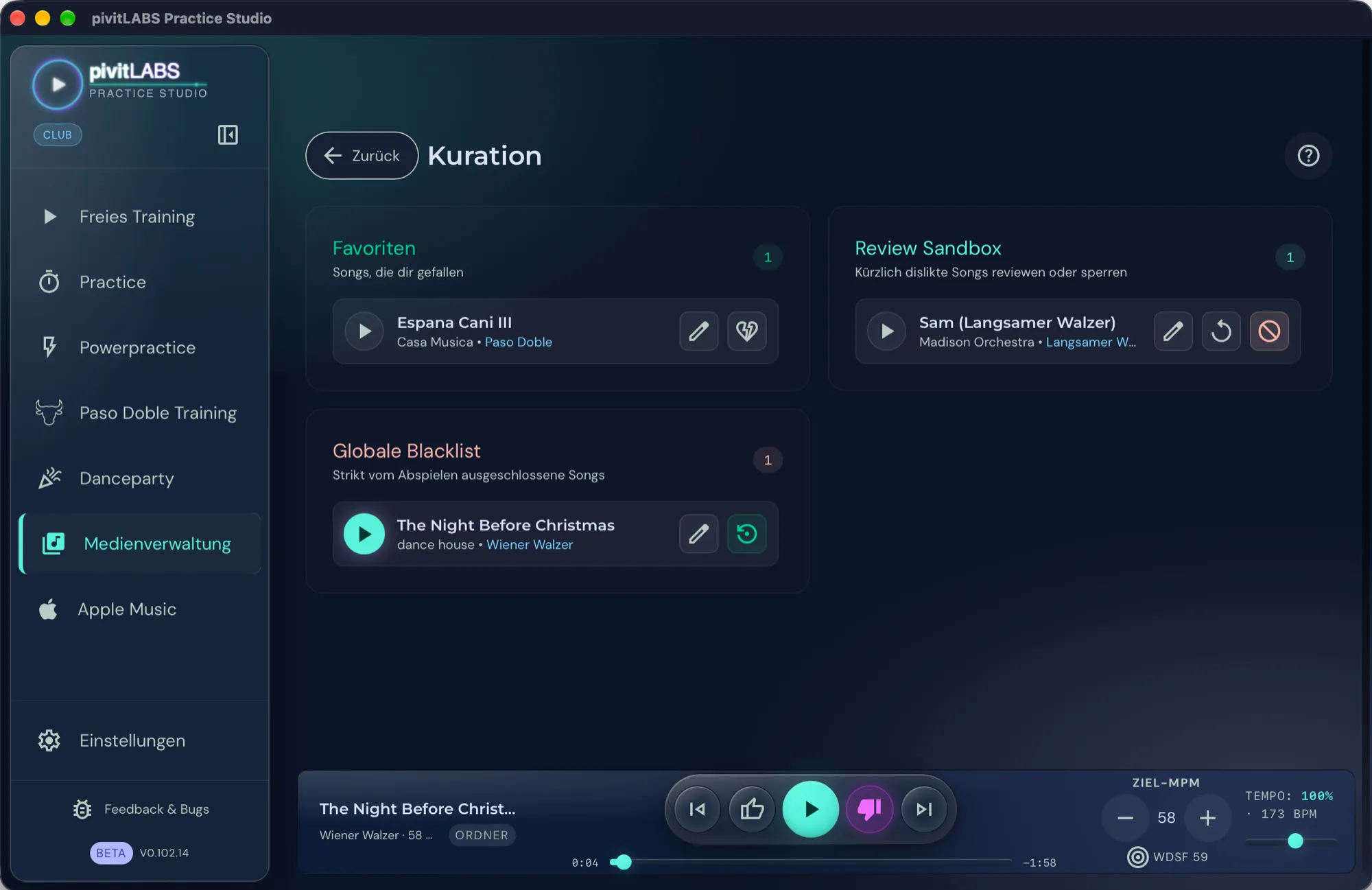Image resolution: width=1372 pixels, height=890 pixels.
Task: Dislike the current song
Action: 869,810
